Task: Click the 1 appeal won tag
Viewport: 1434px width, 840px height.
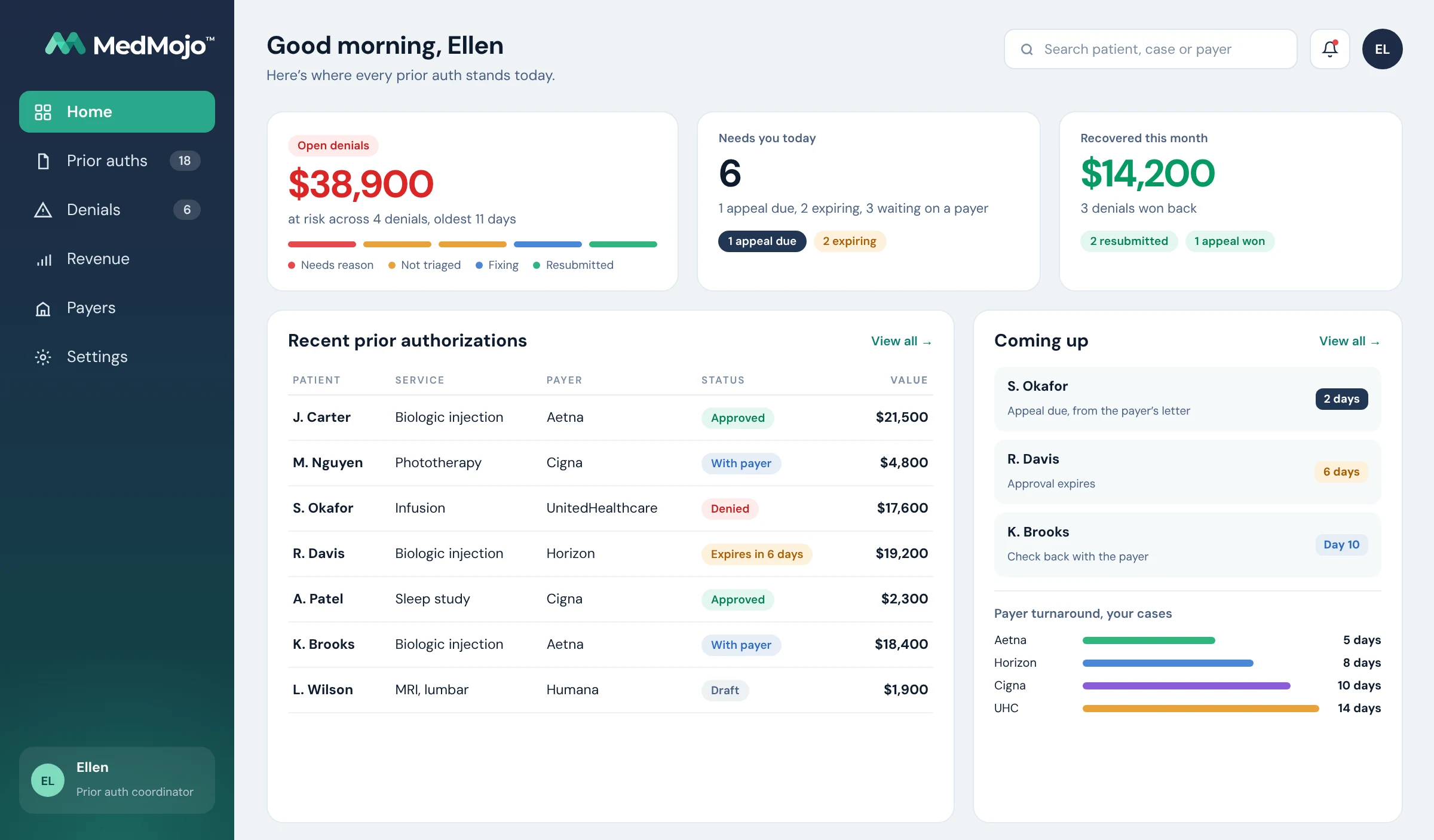Action: click(1230, 241)
